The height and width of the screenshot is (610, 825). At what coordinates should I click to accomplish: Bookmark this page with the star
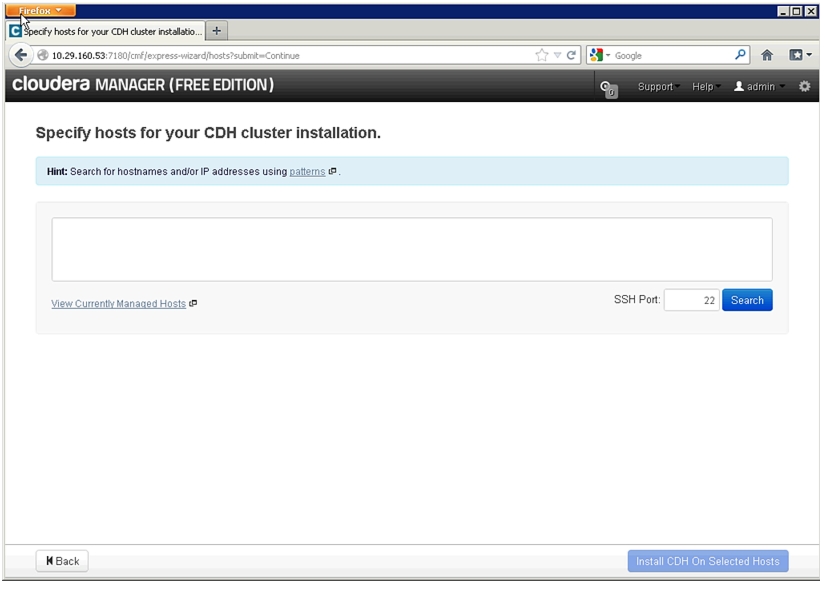tap(541, 55)
